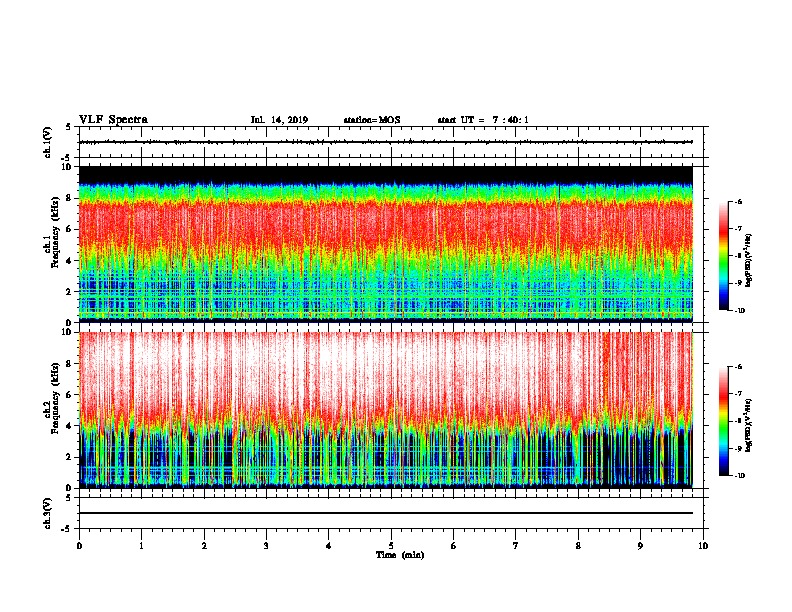
Task: Click the "0" tick on time axis
Action: tap(79, 546)
